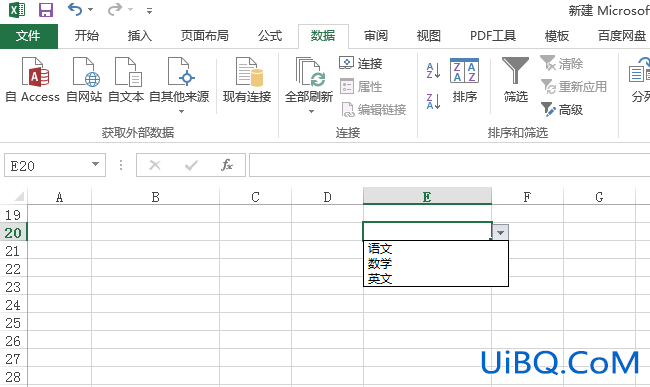Open 高级 filter options
This screenshot has width=650, height=387.
tap(562, 109)
